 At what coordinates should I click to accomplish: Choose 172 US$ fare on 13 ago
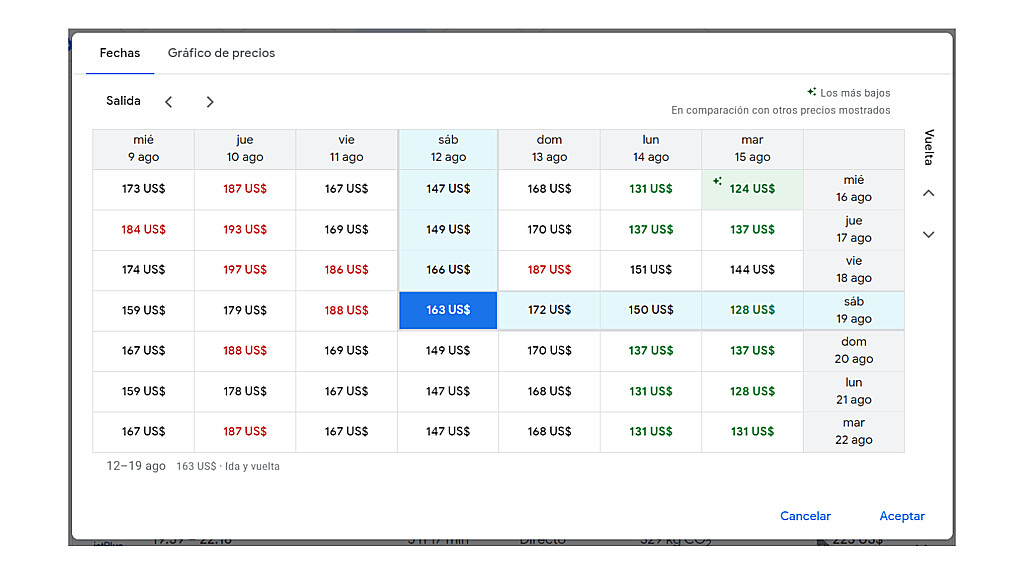pos(549,310)
